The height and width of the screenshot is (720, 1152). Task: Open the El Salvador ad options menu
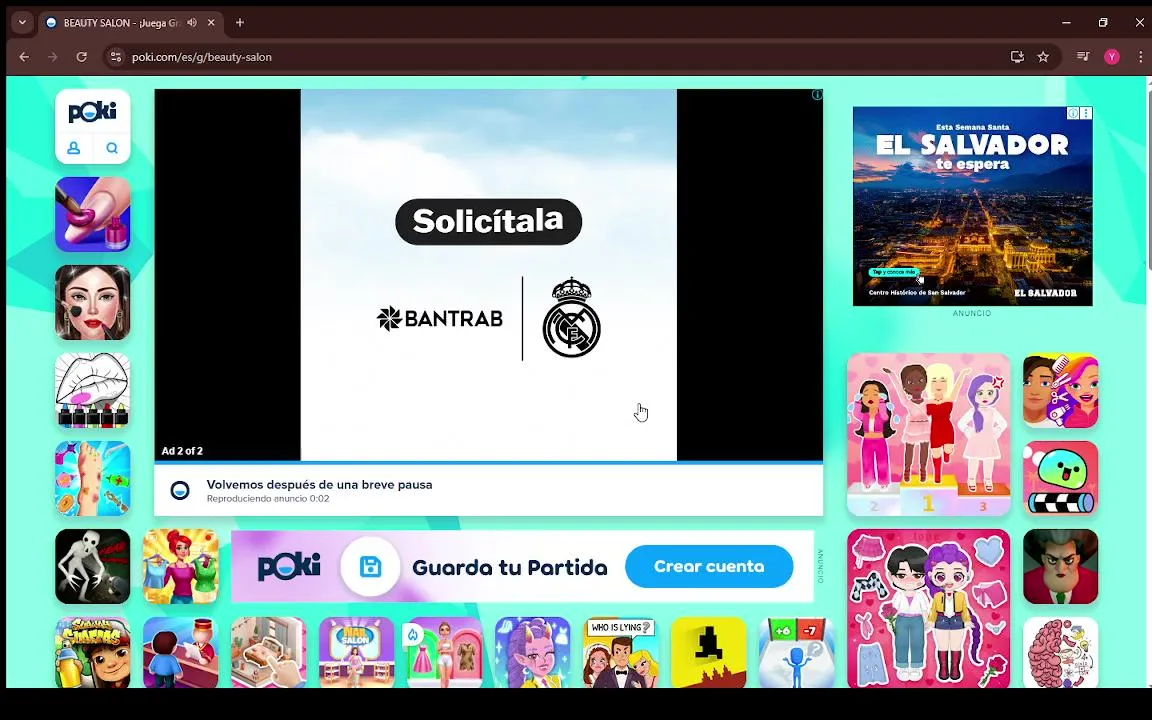click(x=1086, y=113)
